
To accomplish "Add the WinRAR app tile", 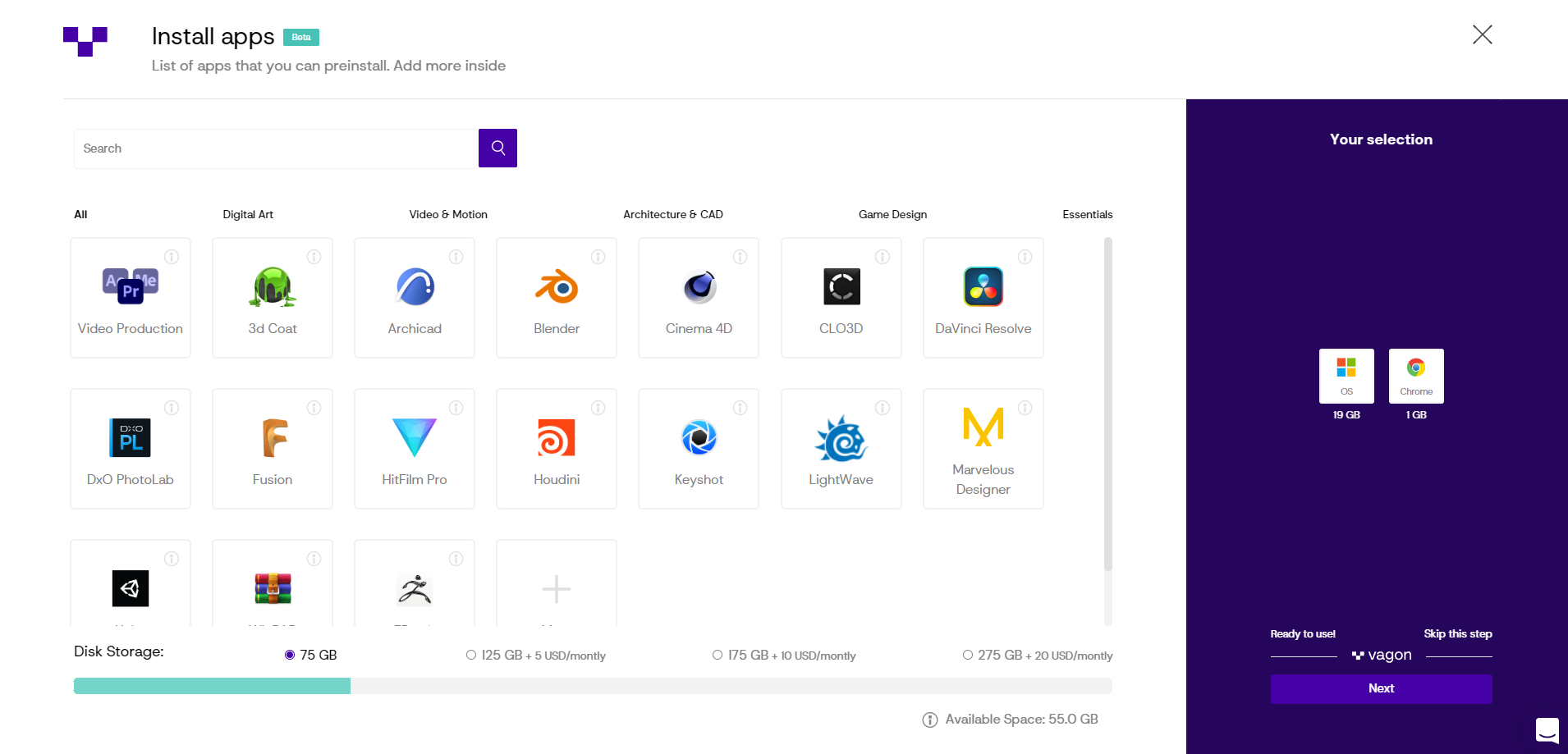I will click(273, 583).
